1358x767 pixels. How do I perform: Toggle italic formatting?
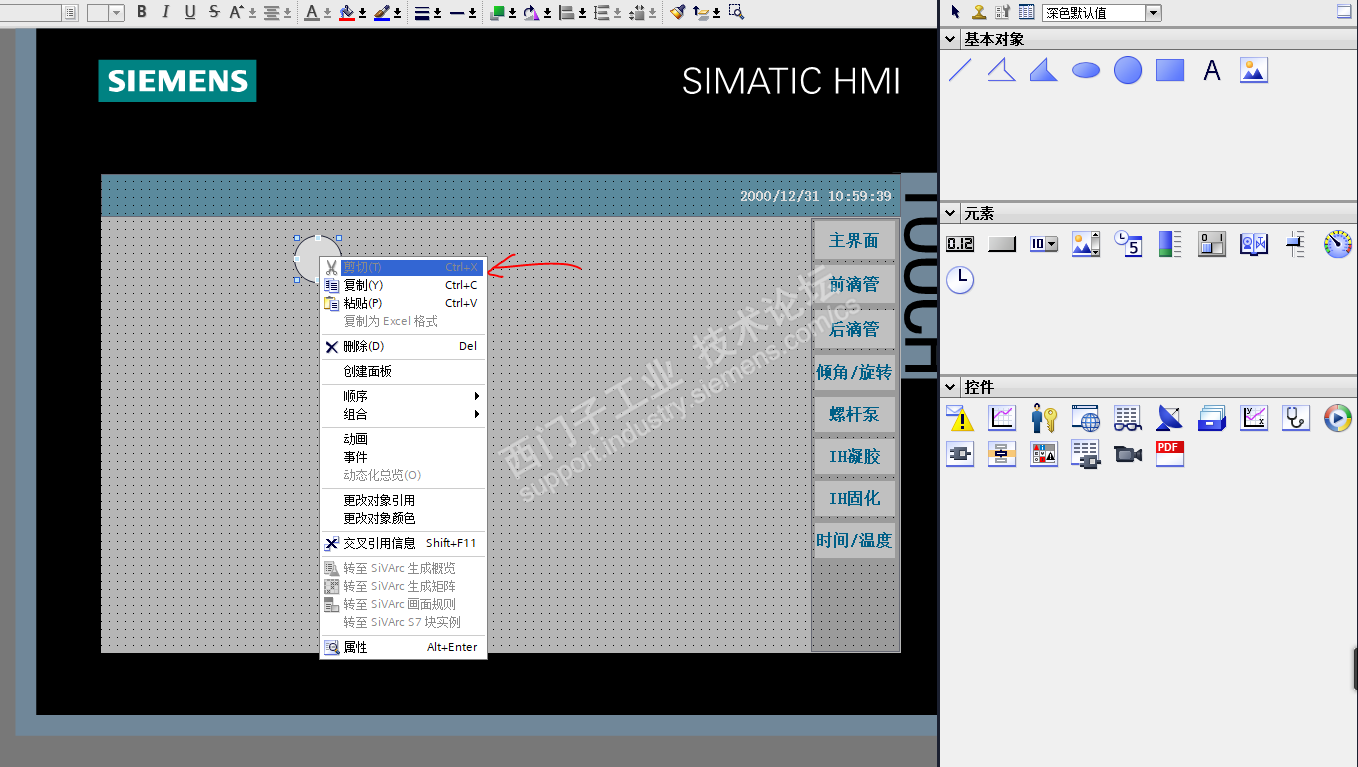[165, 12]
